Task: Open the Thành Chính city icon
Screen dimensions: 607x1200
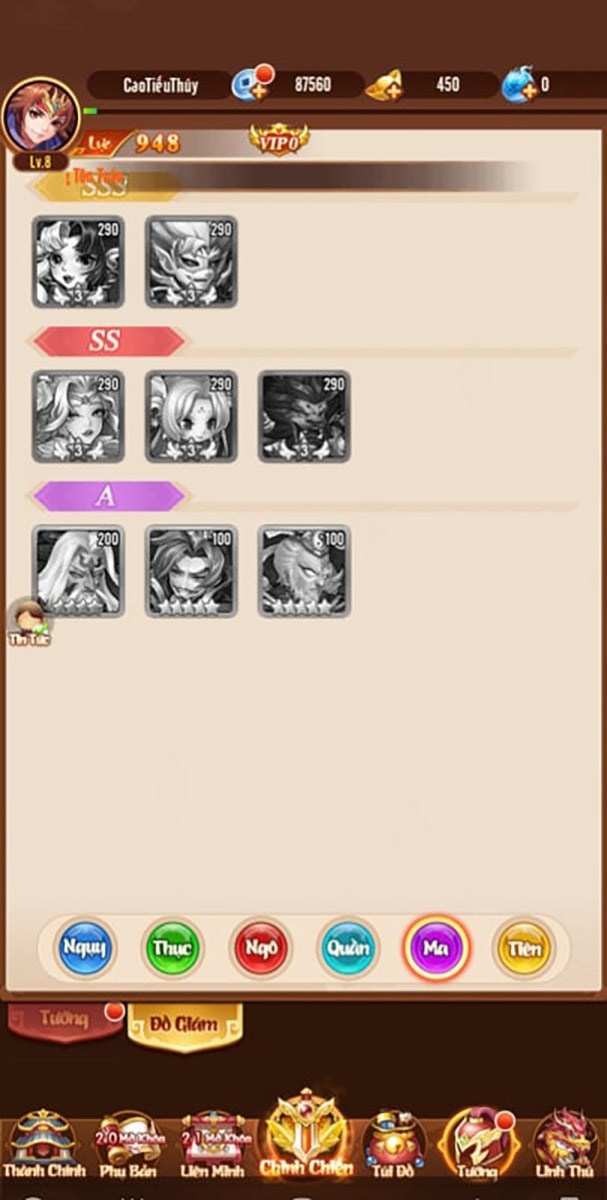Action: click(x=43, y=1142)
